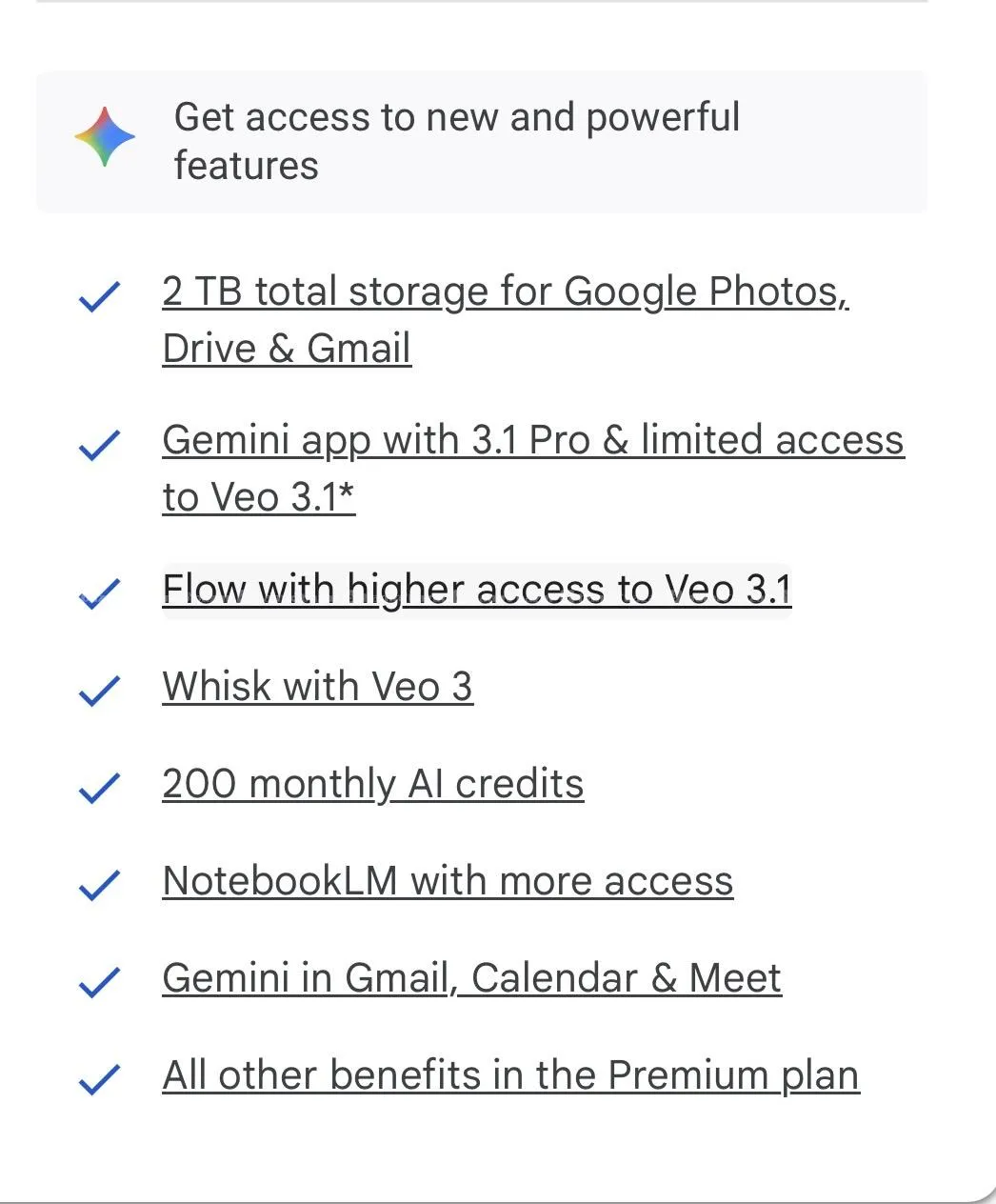The image size is (996, 1204).
Task: Follow the Flow with higher access to Veo 3.1 link
Action: (476, 591)
